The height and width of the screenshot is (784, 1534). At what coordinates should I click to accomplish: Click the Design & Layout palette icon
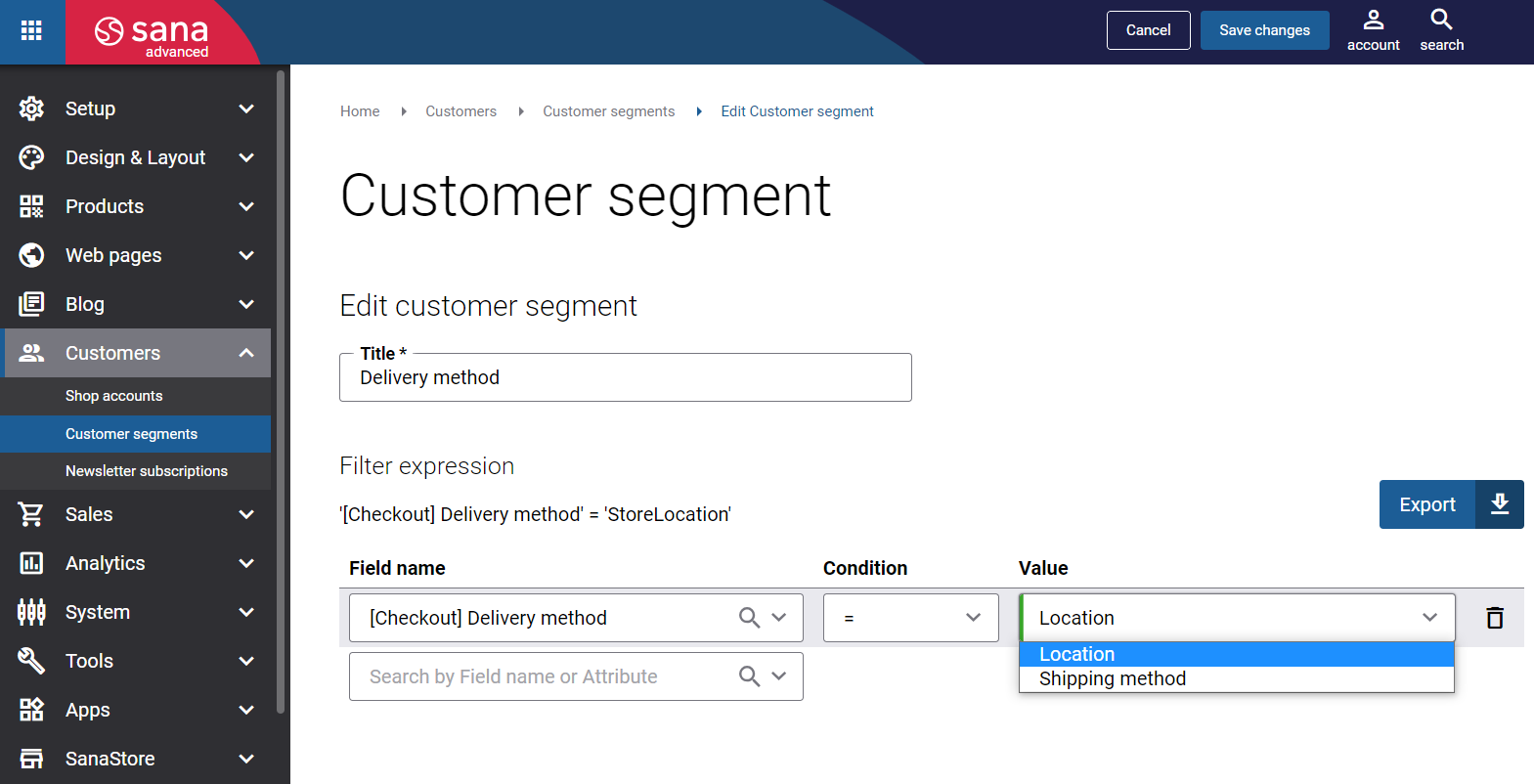tap(31, 157)
